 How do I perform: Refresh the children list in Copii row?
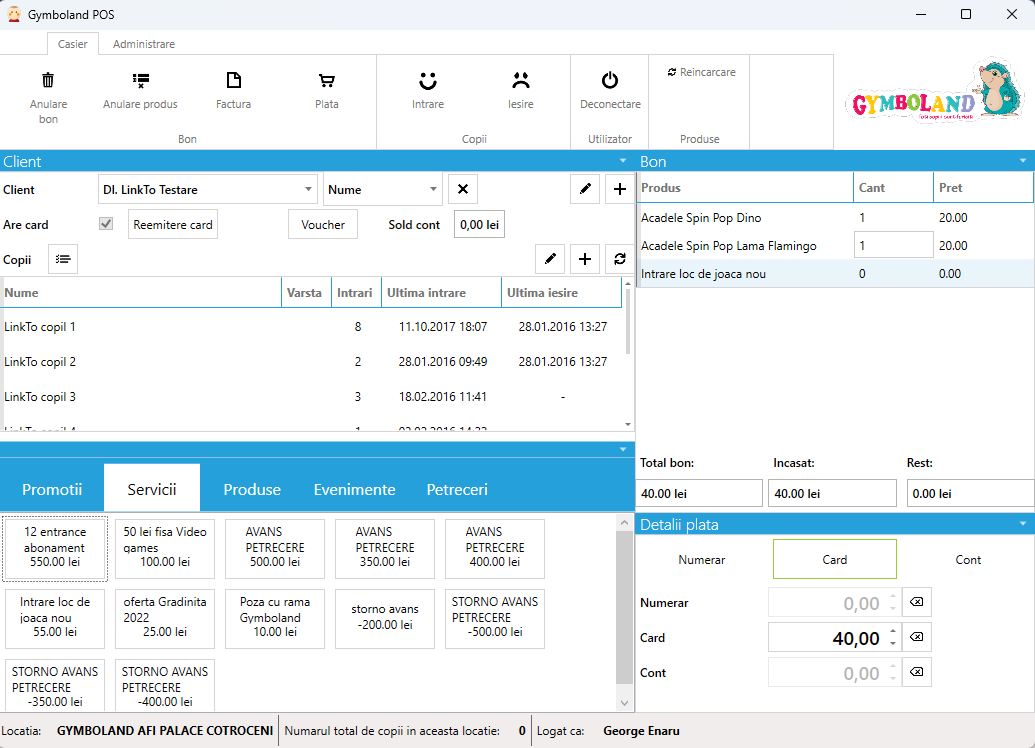(620, 259)
